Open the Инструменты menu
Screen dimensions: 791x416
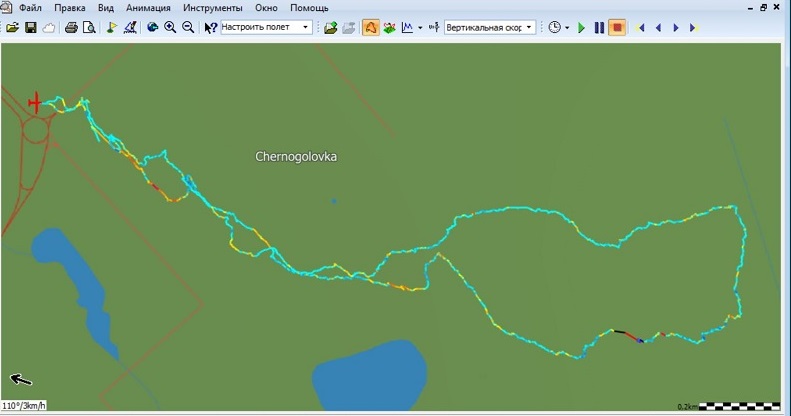[x=212, y=8]
